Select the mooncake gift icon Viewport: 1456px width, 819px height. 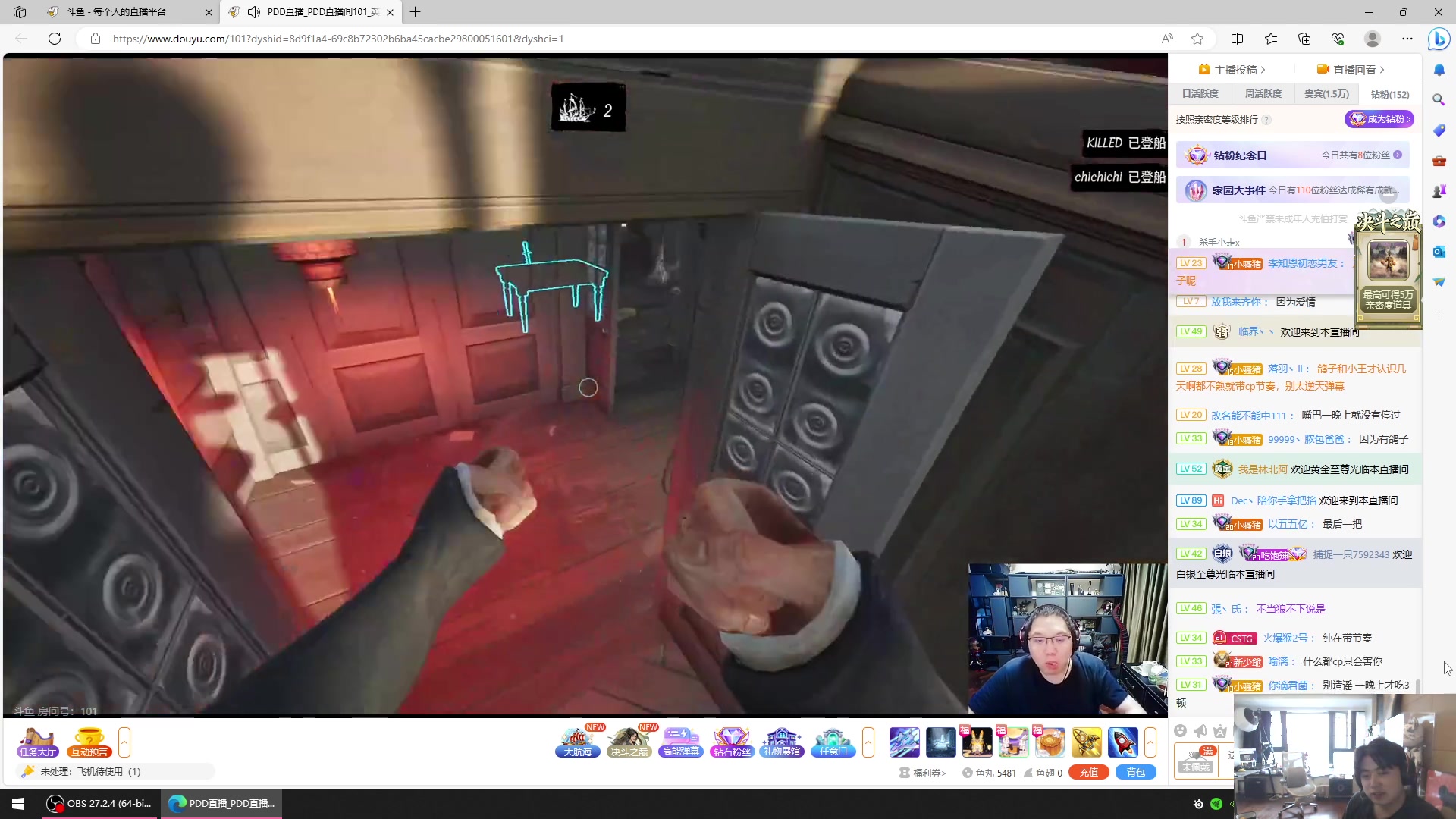point(1050,742)
